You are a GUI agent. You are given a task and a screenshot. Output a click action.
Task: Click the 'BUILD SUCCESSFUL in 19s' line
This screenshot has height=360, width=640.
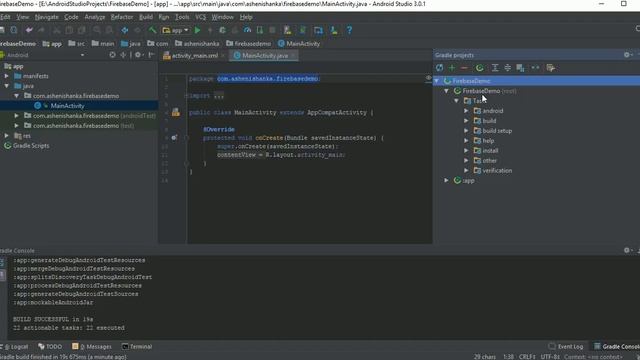[x=53, y=319]
